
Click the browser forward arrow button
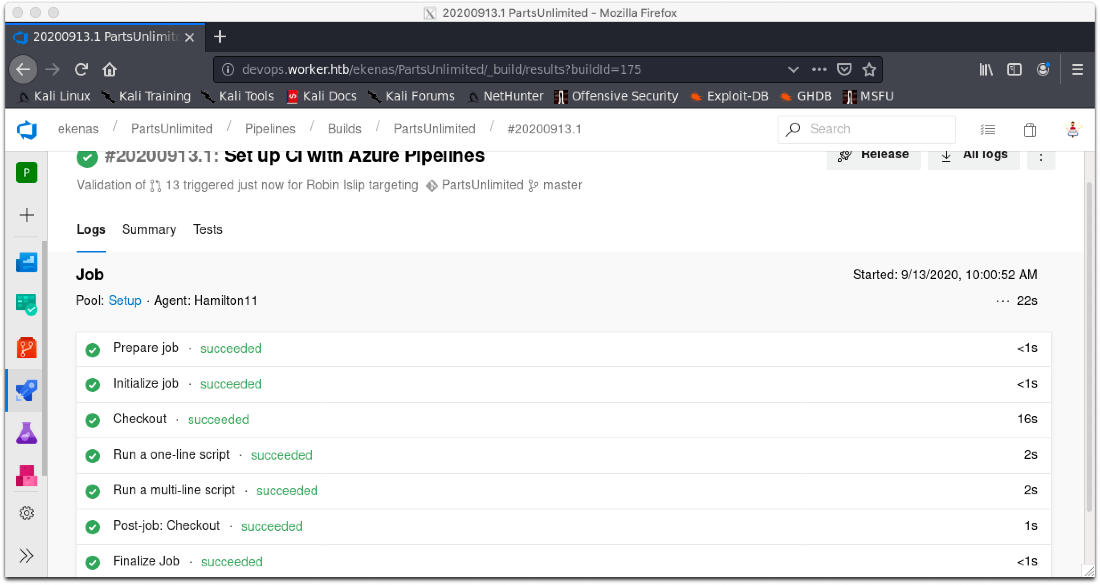53,69
